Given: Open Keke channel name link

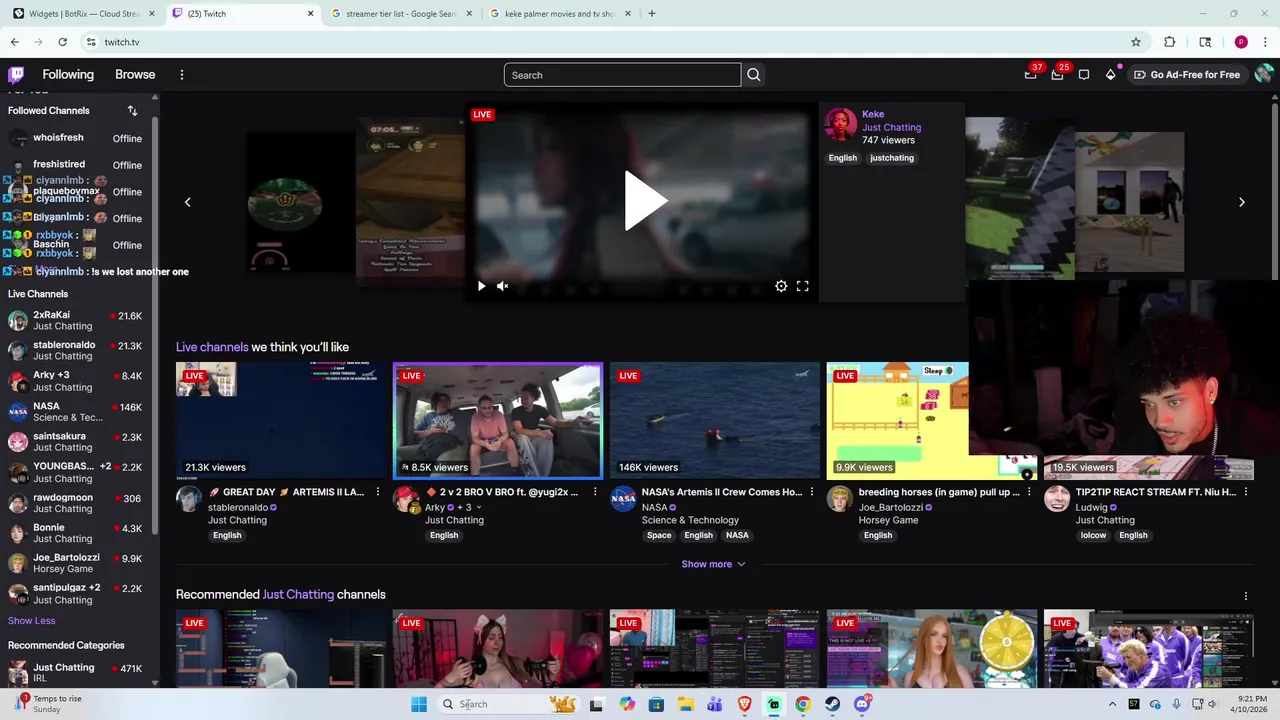Looking at the screenshot, I should coord(873,114).
